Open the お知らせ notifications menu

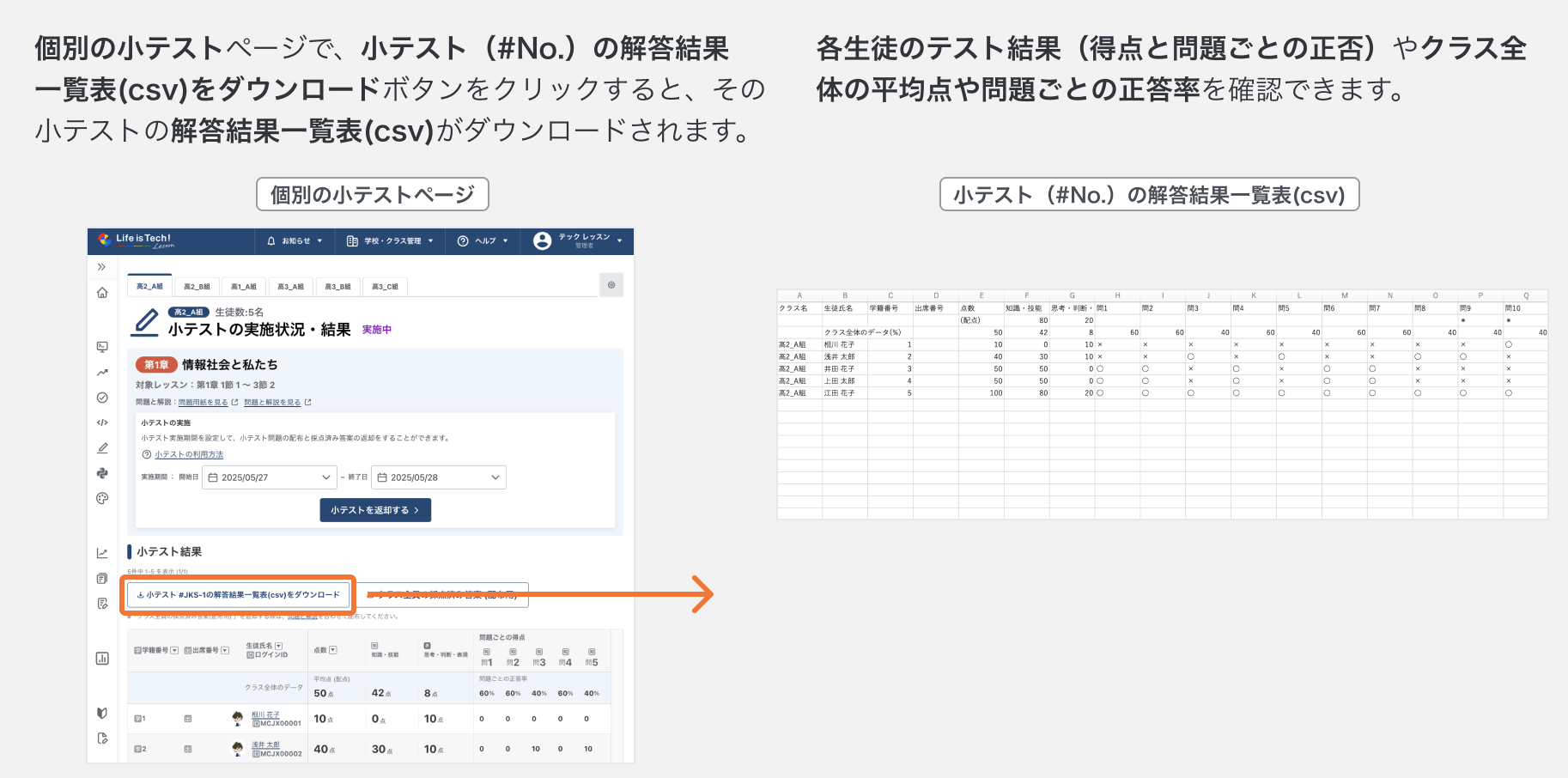(x=295, y=241)
